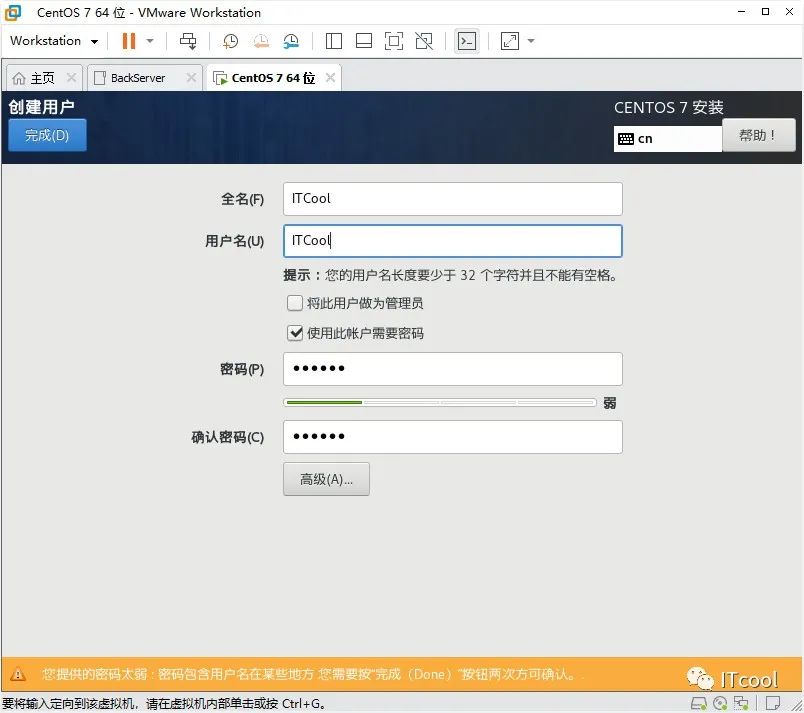Uncheck 使用此帐户需要密码 checkbox

pyautogui.click(x=295, y=333)
